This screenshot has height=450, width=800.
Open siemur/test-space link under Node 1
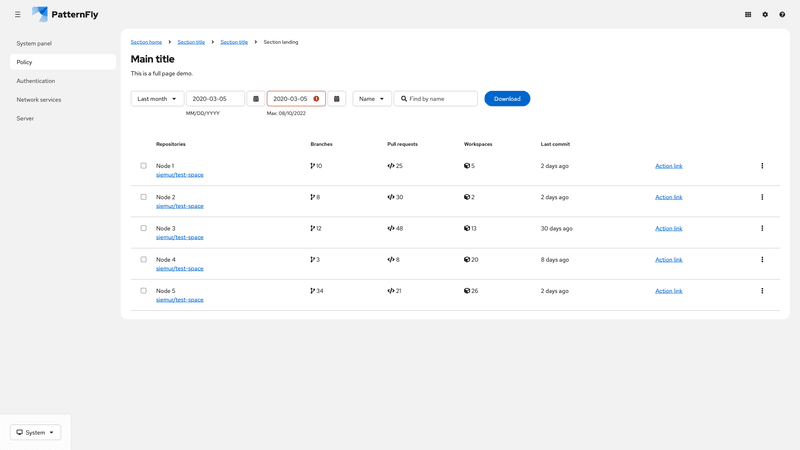(180, 174)
